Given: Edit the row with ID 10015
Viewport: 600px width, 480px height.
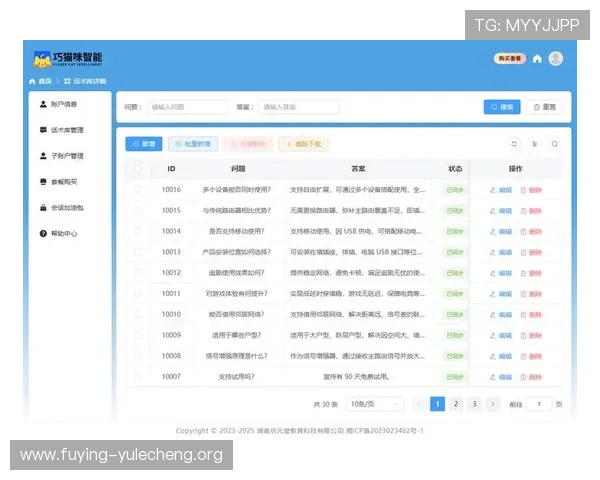Looking at the screenshot, I should [501, 211].
